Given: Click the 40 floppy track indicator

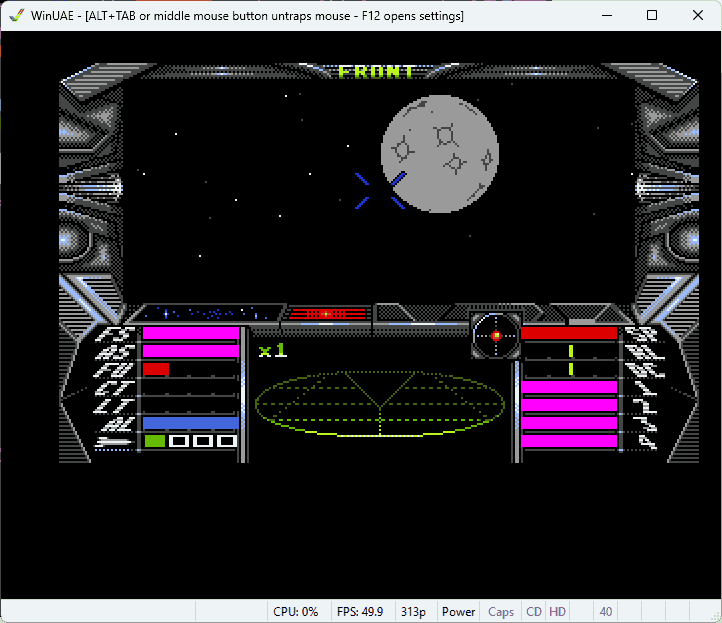Looking at the screenshot, I should click(x=606, y=611).
